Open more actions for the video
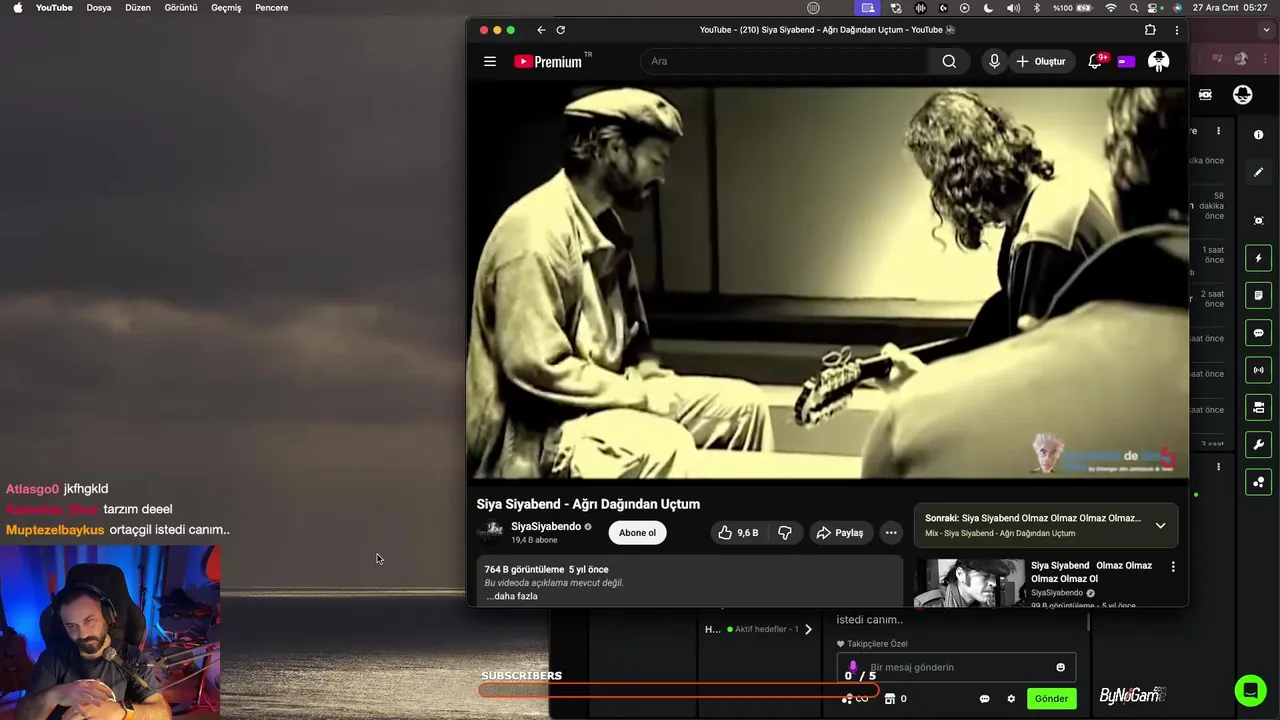Viewport: 1280px width, 720px height. coord(891,533)
